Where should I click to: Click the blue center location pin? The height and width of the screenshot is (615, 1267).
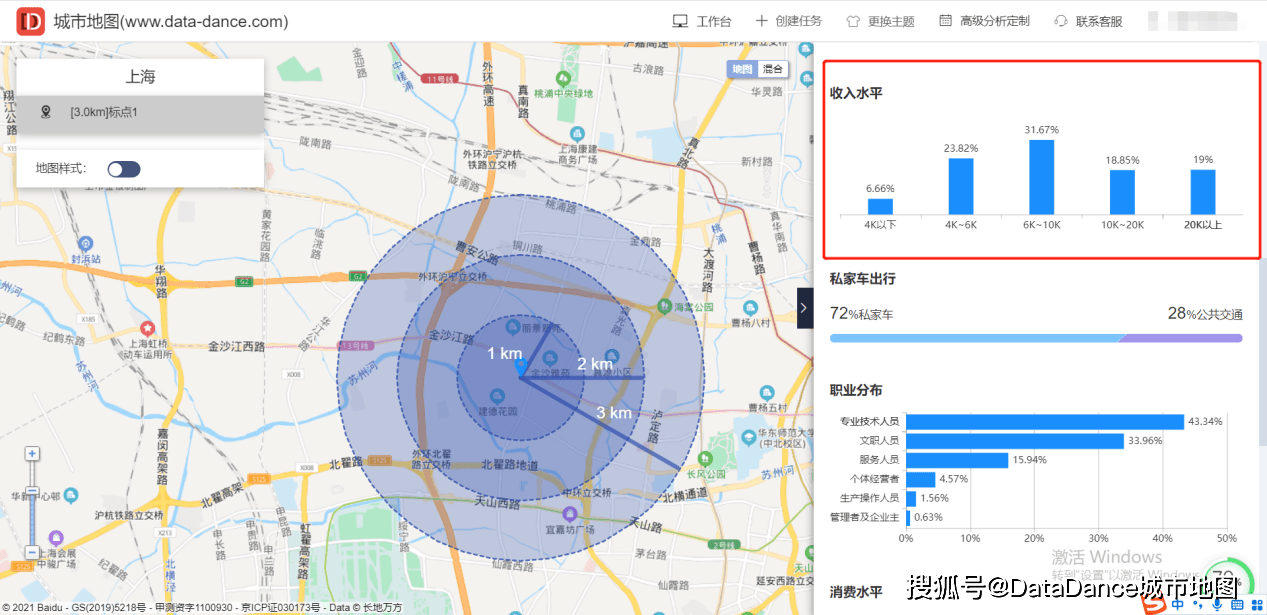(520, 368)
